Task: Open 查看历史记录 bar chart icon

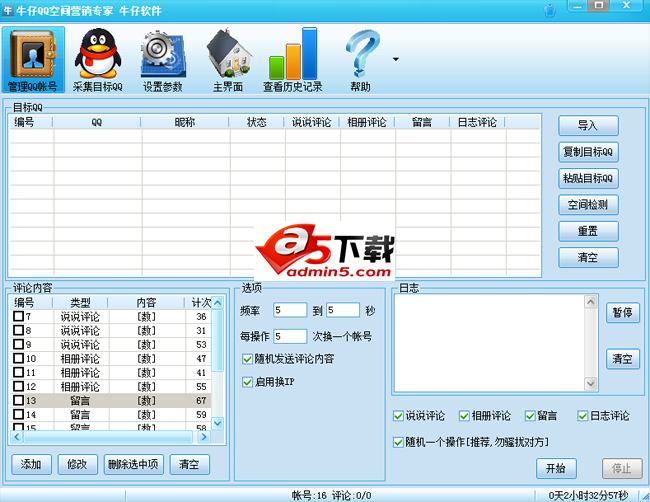Action: tap(293, 60)
